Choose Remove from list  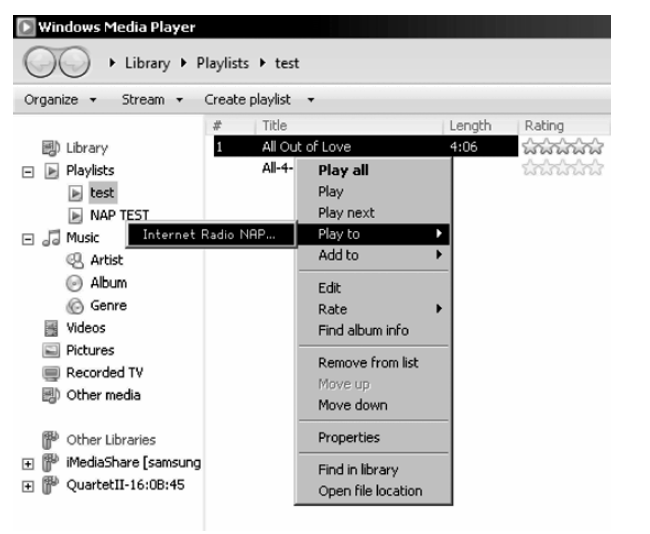[x=373, y=363]
